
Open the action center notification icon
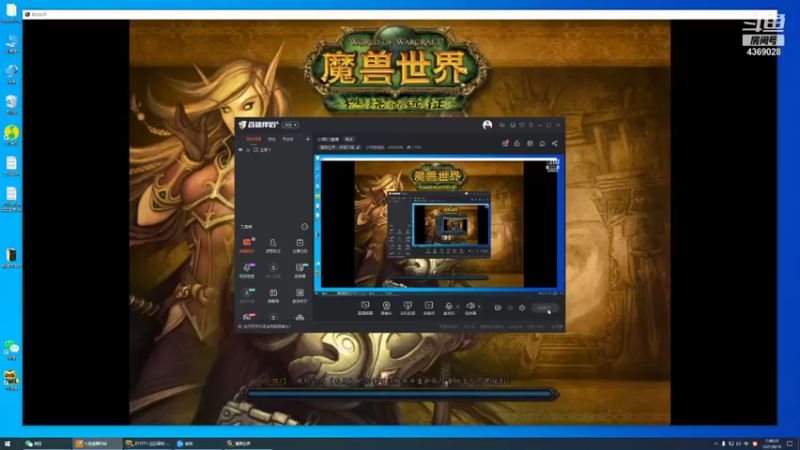[790, 444]
